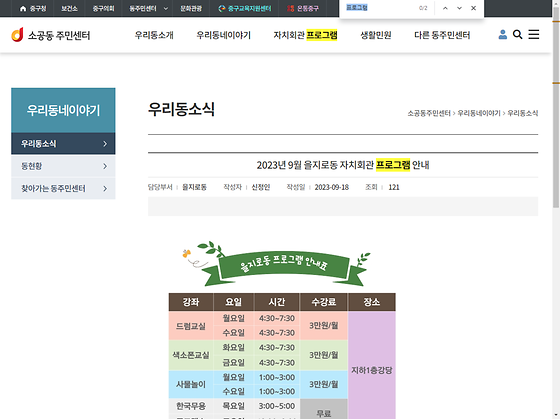This screenshot has height=419, width=560.
Task: Click the 지하1층강당 cell in the table
Action: 371,370
